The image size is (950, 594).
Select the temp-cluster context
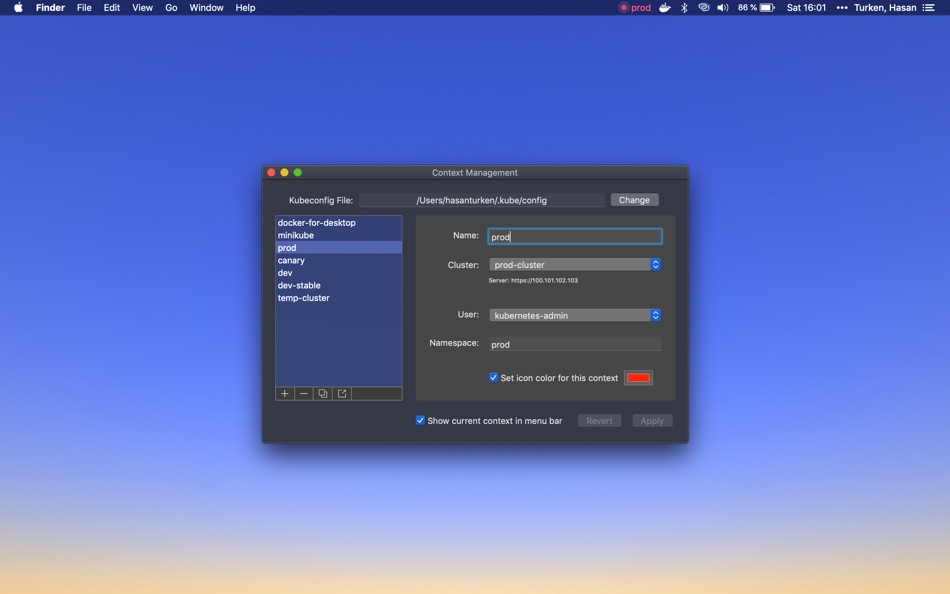(x=339, y=298)
